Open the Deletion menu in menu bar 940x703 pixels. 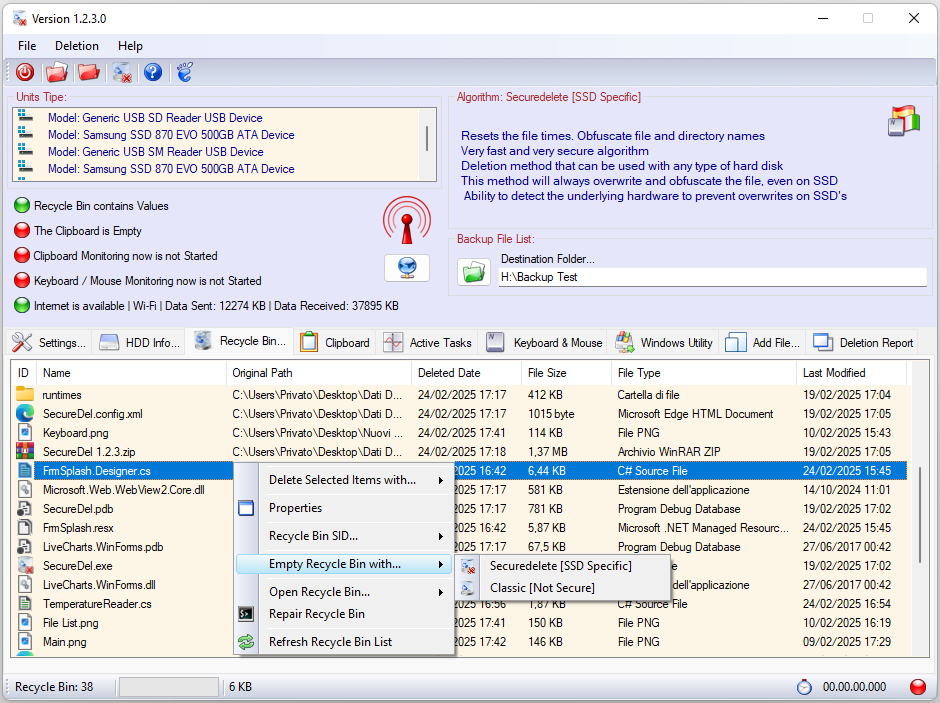(77, 46)
